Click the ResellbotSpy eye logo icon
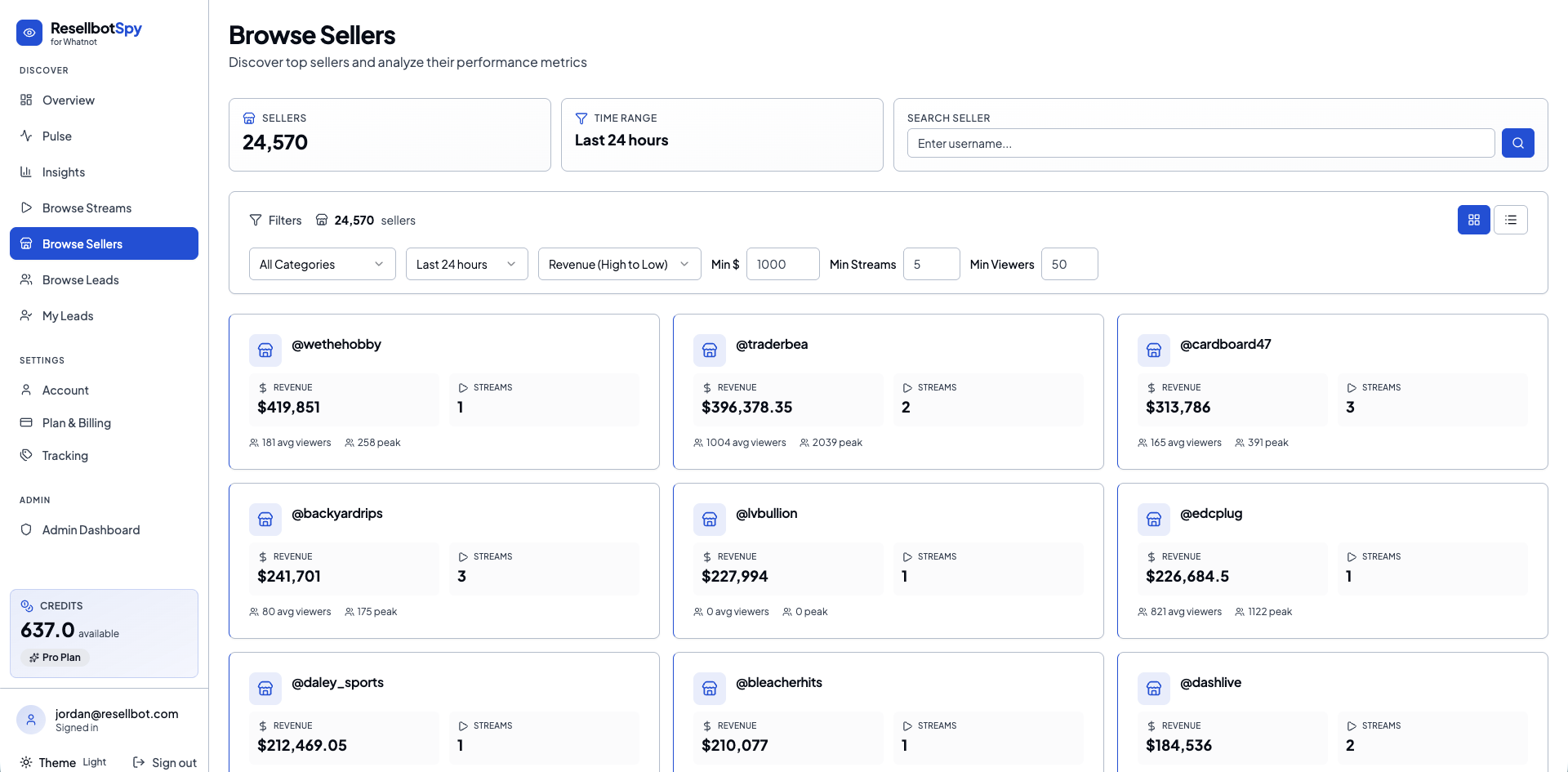Image resolution: width=1568 pixels, height=772 pixels. coord(29,33)
